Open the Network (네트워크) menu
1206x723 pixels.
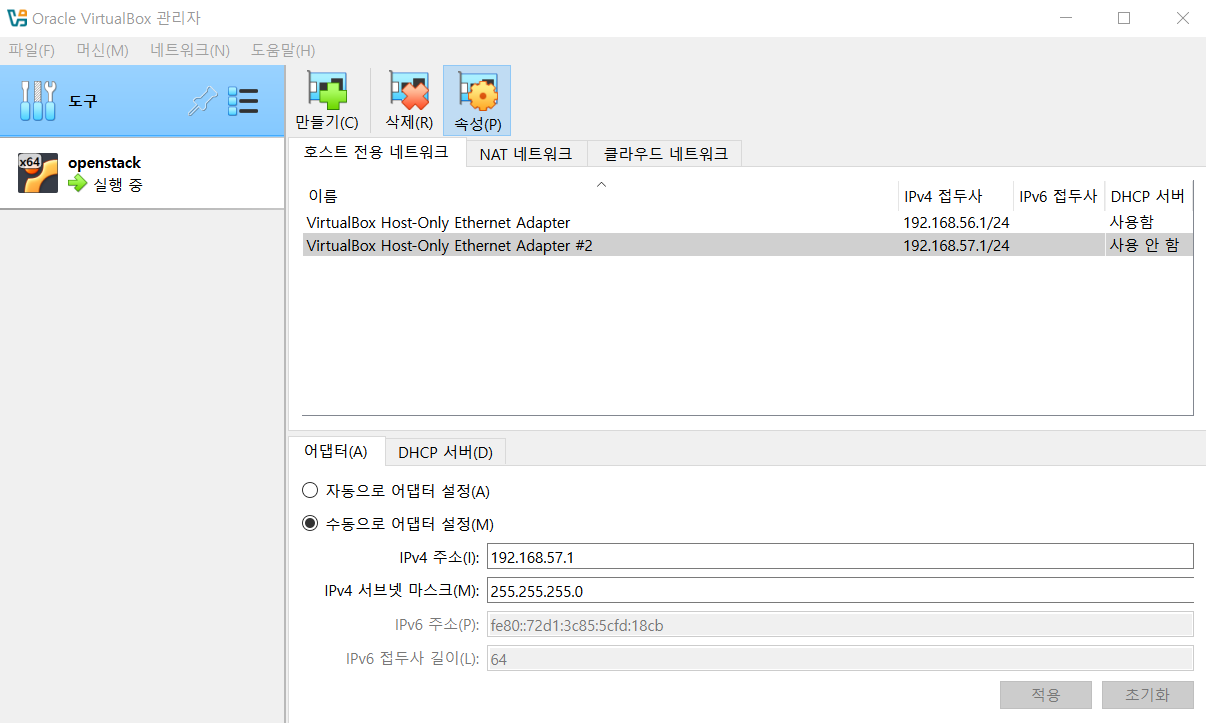[190, 50]
